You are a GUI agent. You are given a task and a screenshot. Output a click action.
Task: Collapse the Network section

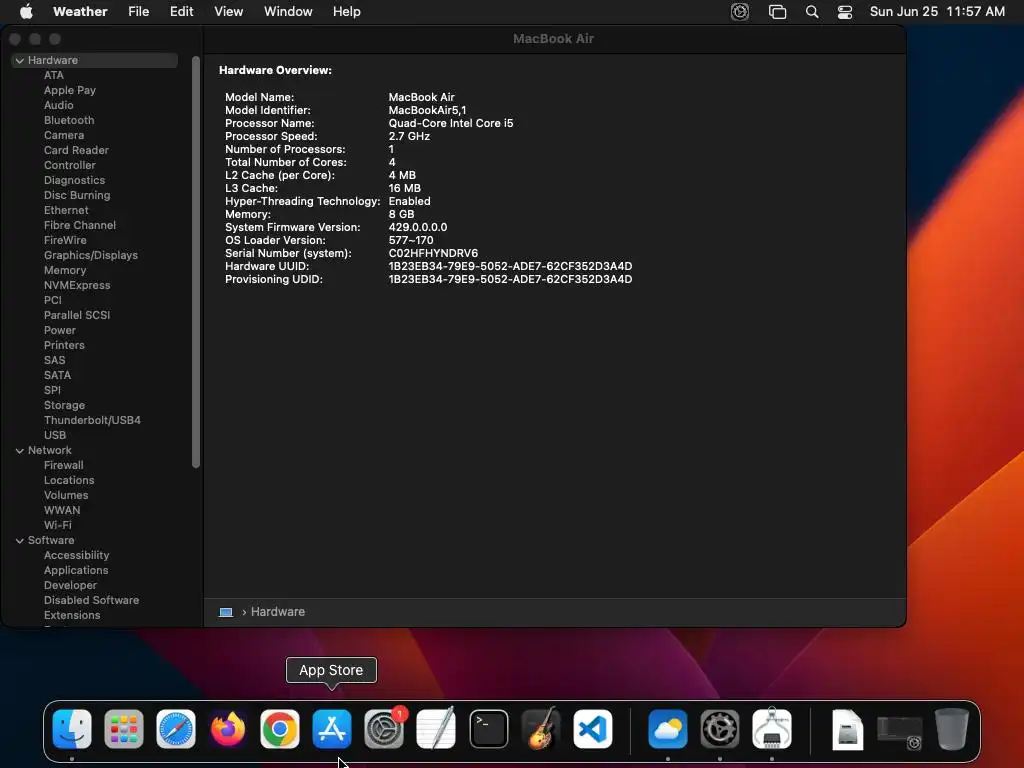click(x=20, y=450)
